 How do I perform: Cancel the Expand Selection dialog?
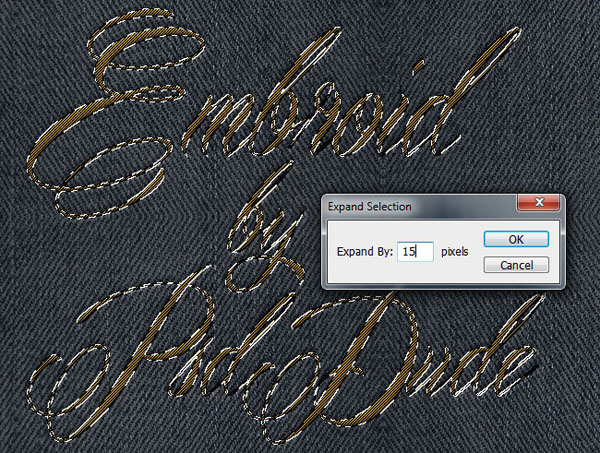point(516,265)
